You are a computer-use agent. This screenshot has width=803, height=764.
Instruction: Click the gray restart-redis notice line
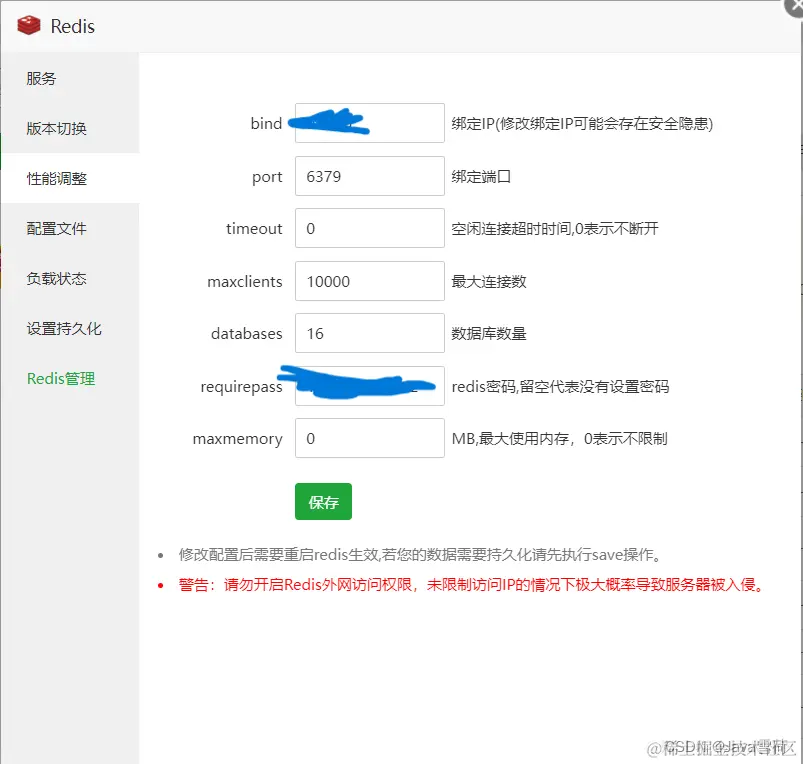coord(420,555)
